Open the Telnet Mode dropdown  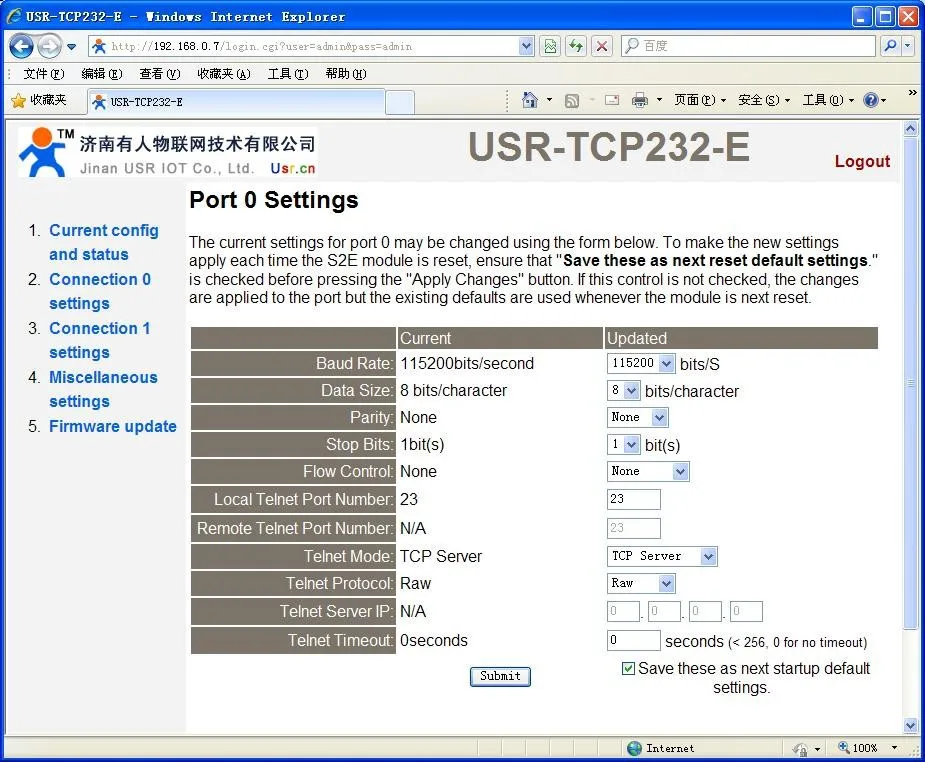pyautogui.click(x=662, y=556)
